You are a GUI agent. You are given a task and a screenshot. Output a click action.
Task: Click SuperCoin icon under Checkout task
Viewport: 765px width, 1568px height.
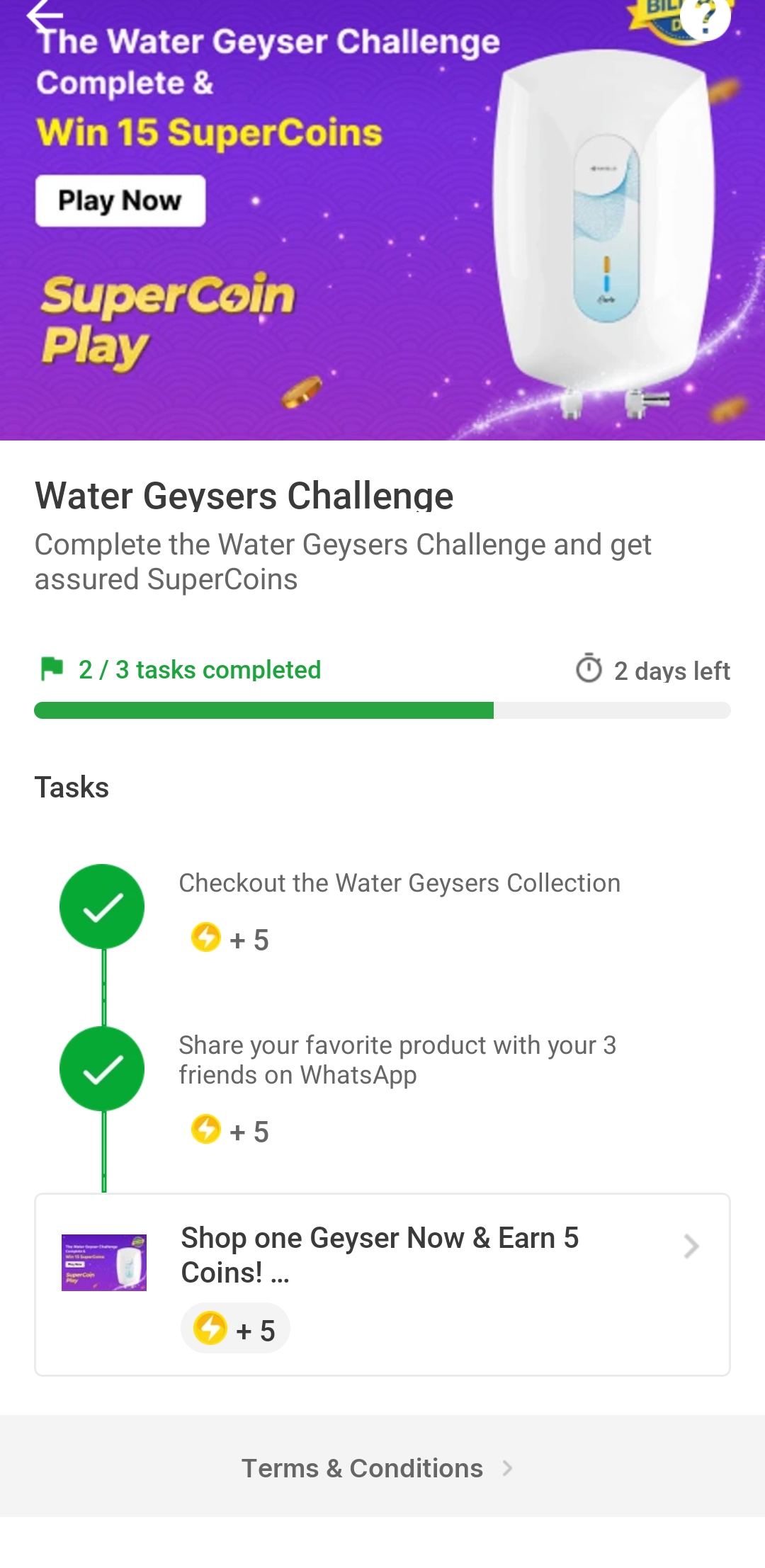click(206, 938)
